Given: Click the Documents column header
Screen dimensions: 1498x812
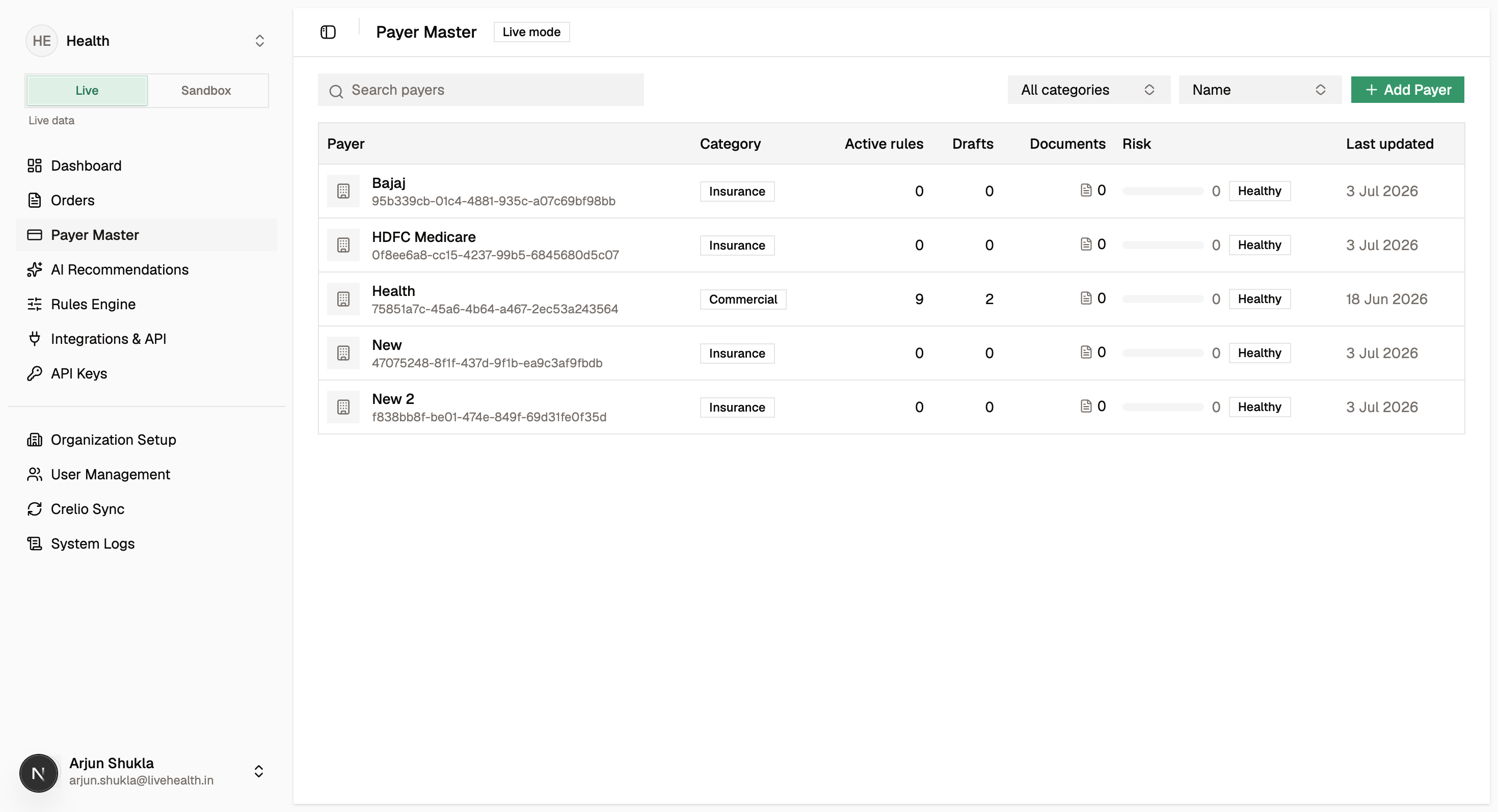Looking at the screenshot, I should (1067, 144).
